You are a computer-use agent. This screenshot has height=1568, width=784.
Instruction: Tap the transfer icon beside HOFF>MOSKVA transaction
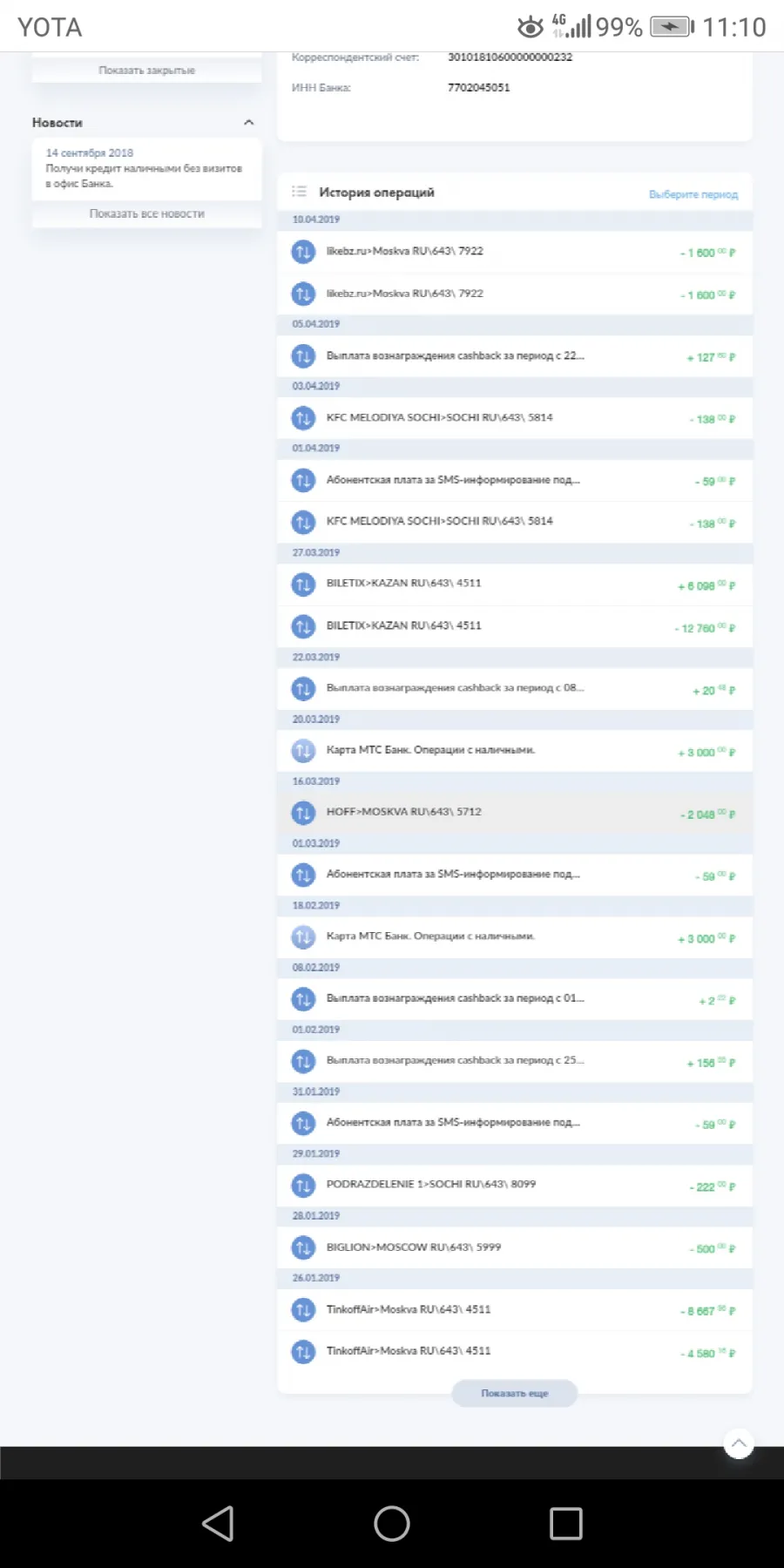click(x=303, y=813)
